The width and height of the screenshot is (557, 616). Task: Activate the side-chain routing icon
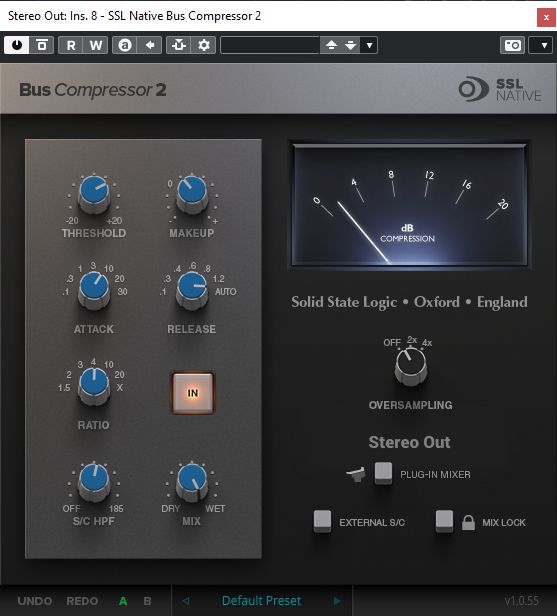[179, 45]
